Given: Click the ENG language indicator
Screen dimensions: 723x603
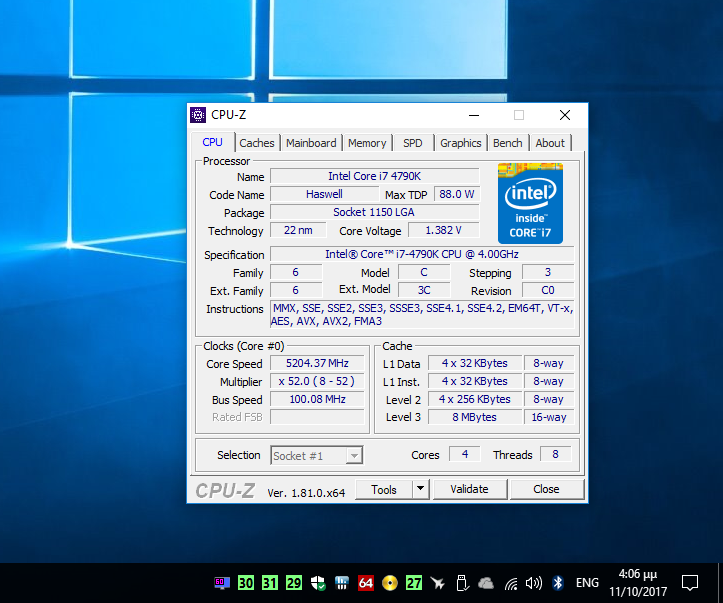Looking at the screenshot, I should (x=587, y=583).
